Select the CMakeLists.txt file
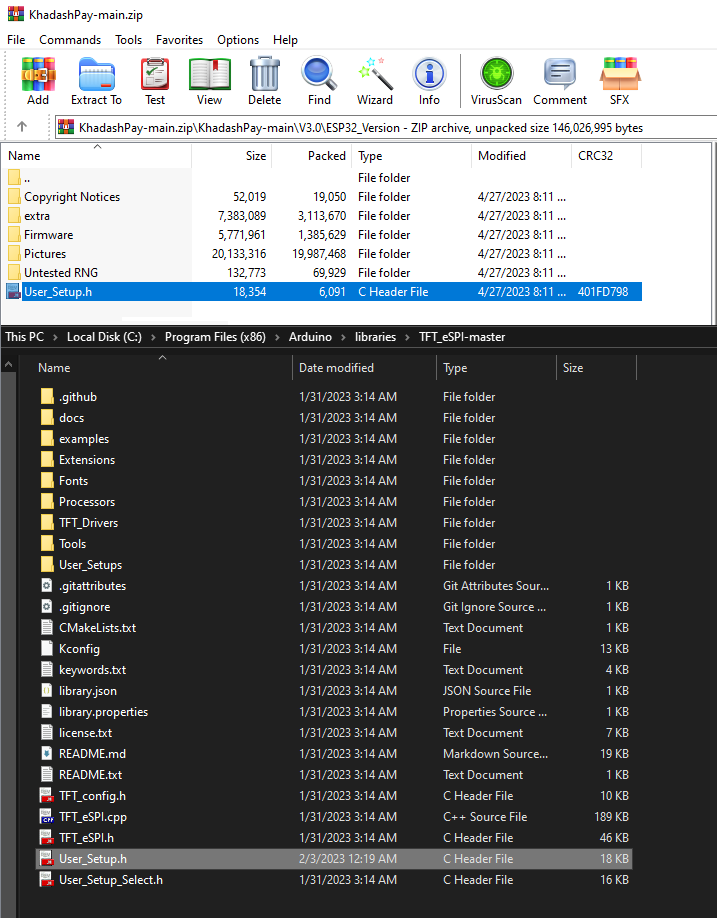This screenshot has width=717, height=918. [334, 628]
